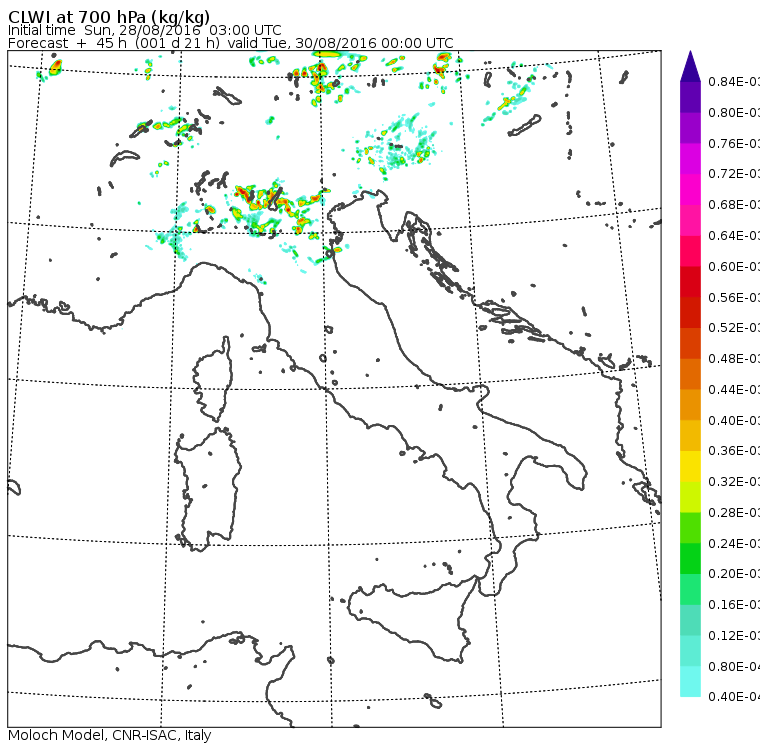The height and width of the screenshot is (749, 760).
Task: Select the 'Initial time Sun, 28/08/2016 03:00 UTC' line
Action: click(144, 30)
